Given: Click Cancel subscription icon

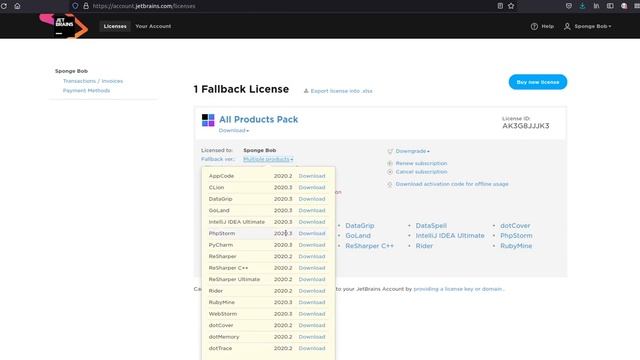Looking at the screenshot, I should click(x=390, y=172).
